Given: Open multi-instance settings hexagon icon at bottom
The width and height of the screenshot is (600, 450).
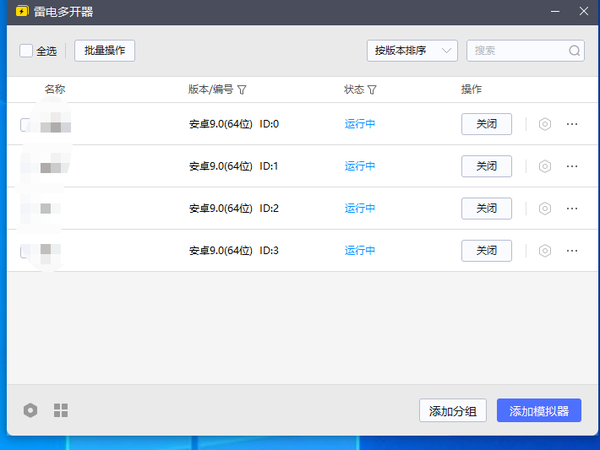Looking at the screenshot, I should pyautogui.click(x=30, y=410).
